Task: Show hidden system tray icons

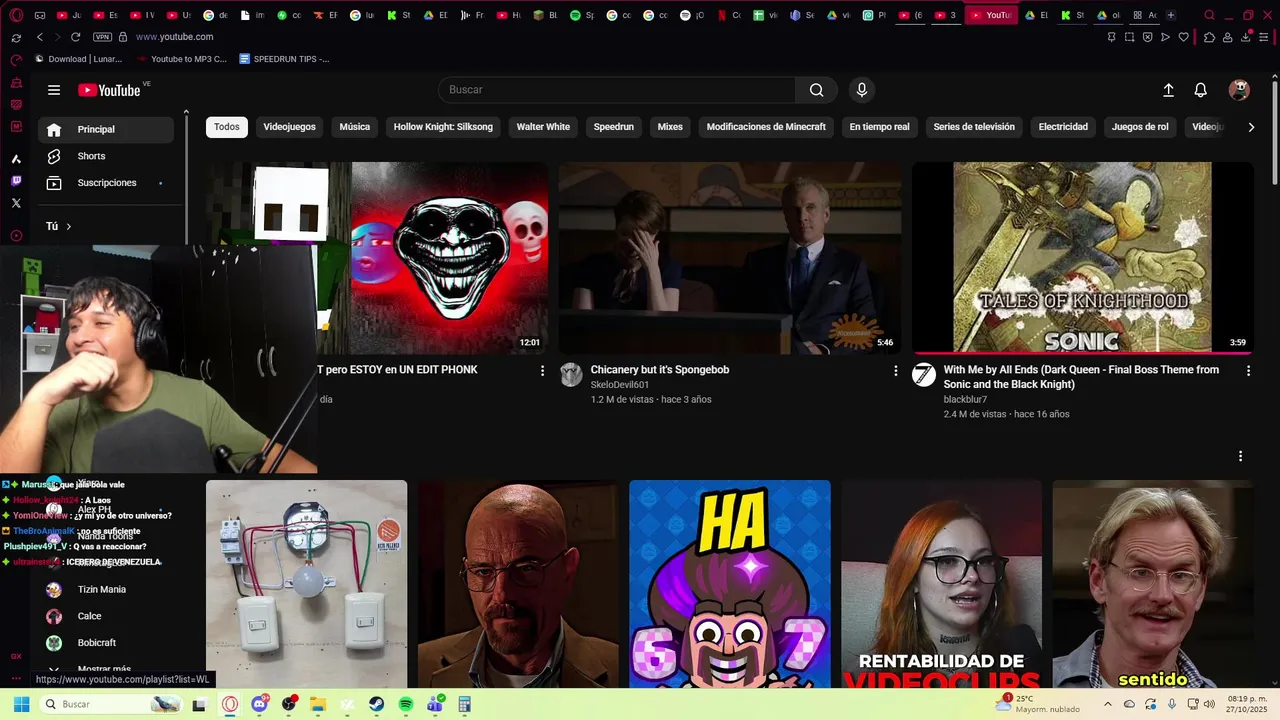Action: point(1107,704)
